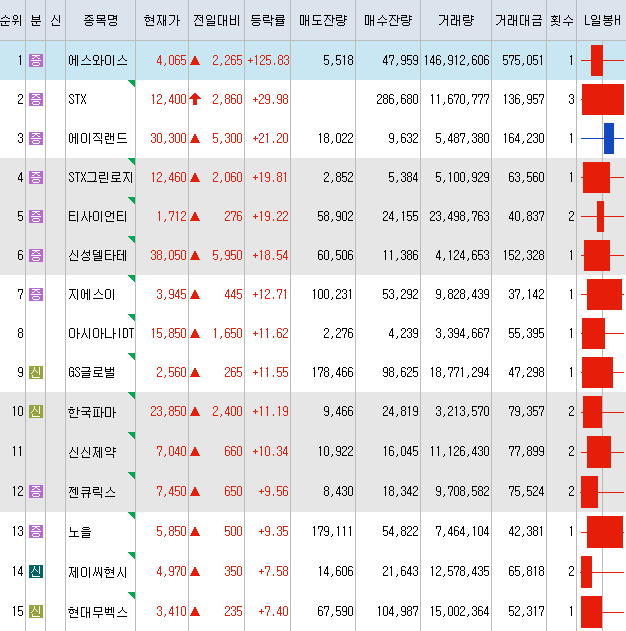The image size is (626, 631).
Task: Select the 젠큐릭스 stock name
Action: point(92,492)
